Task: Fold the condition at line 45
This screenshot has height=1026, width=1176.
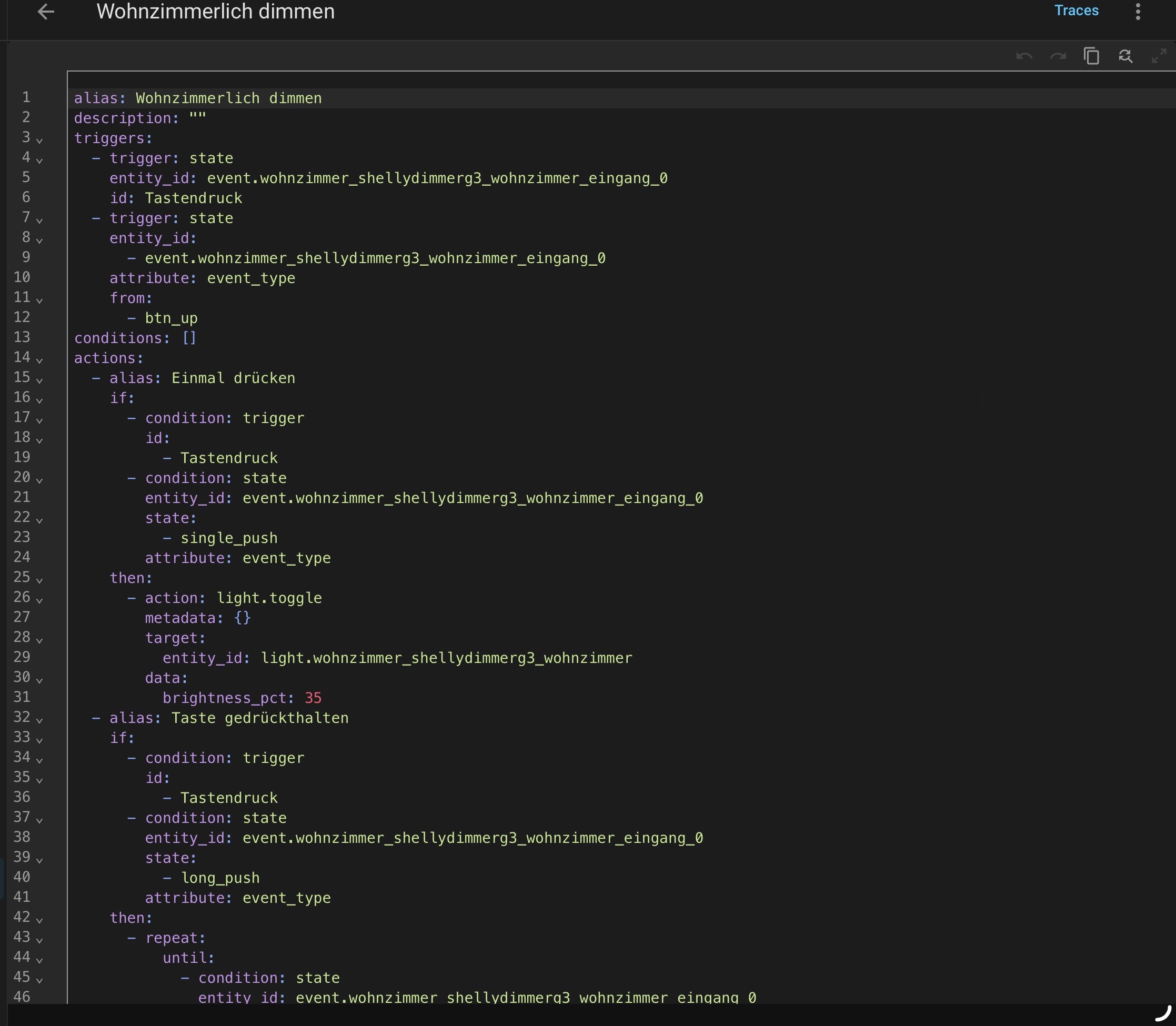Action: tap(39, 980)
